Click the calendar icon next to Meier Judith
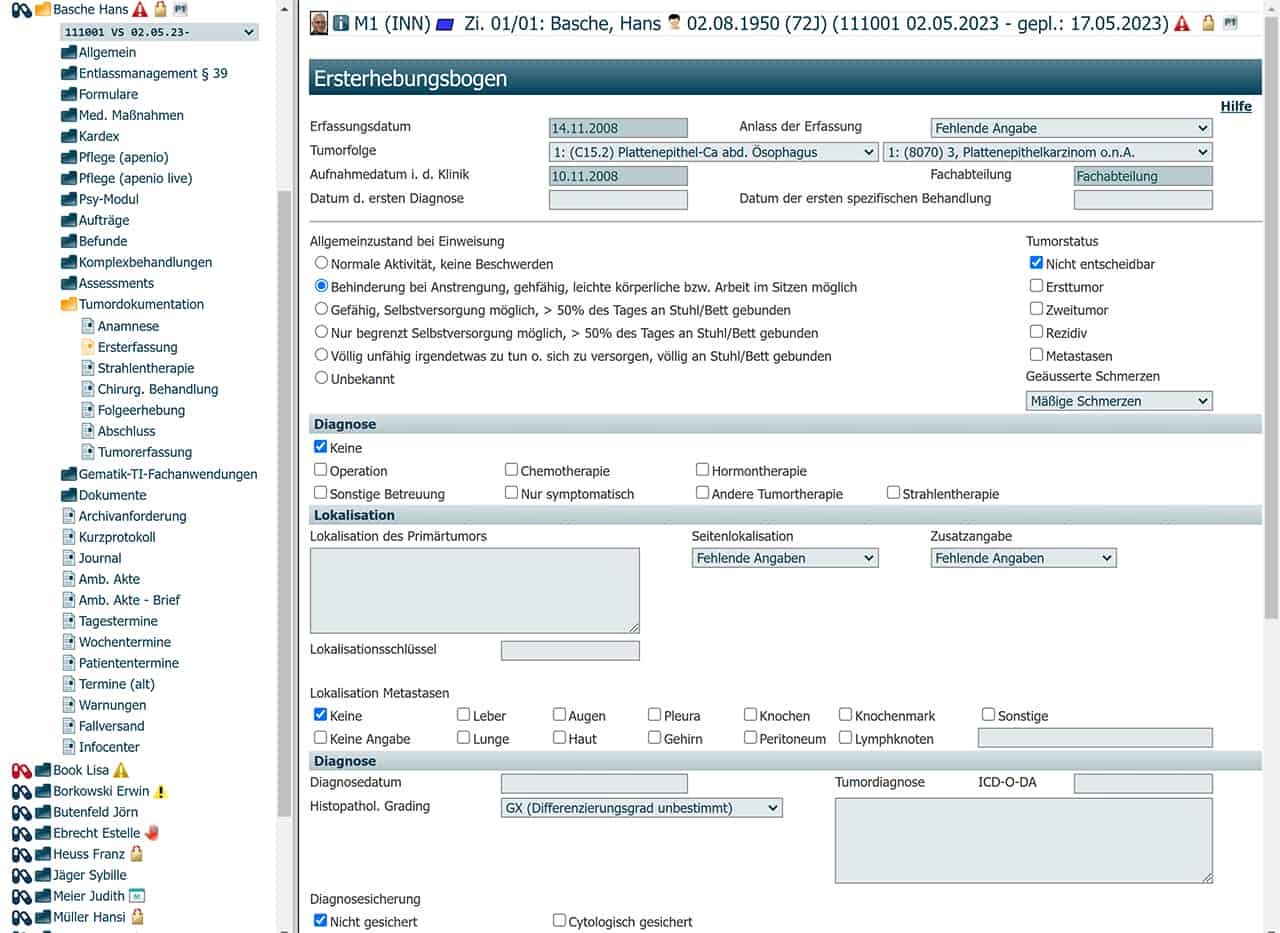The width and height of the screenshot is (1280, 933). (138, 896)
